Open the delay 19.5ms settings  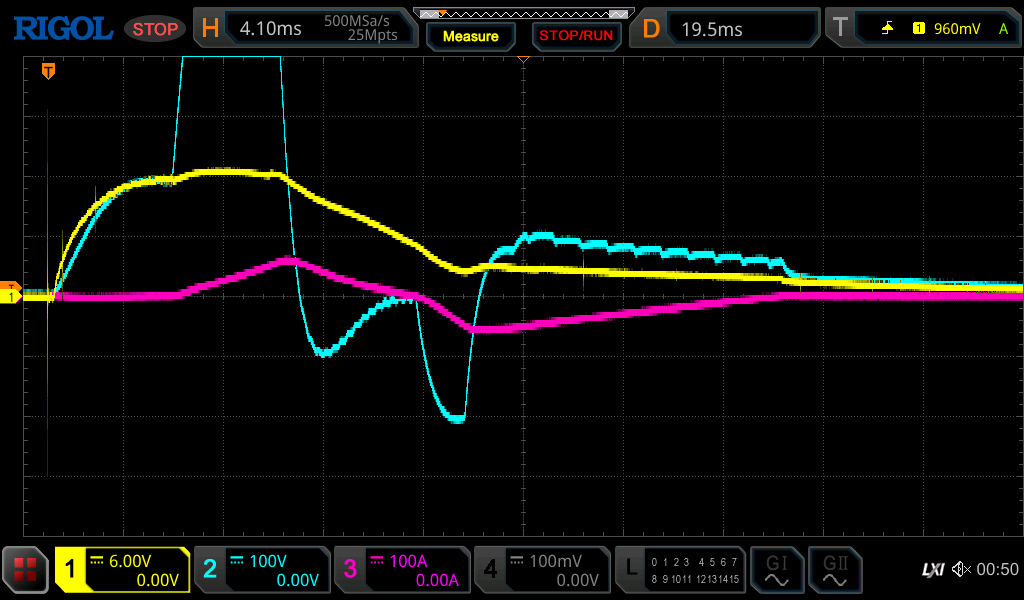(x=728, y=28)
